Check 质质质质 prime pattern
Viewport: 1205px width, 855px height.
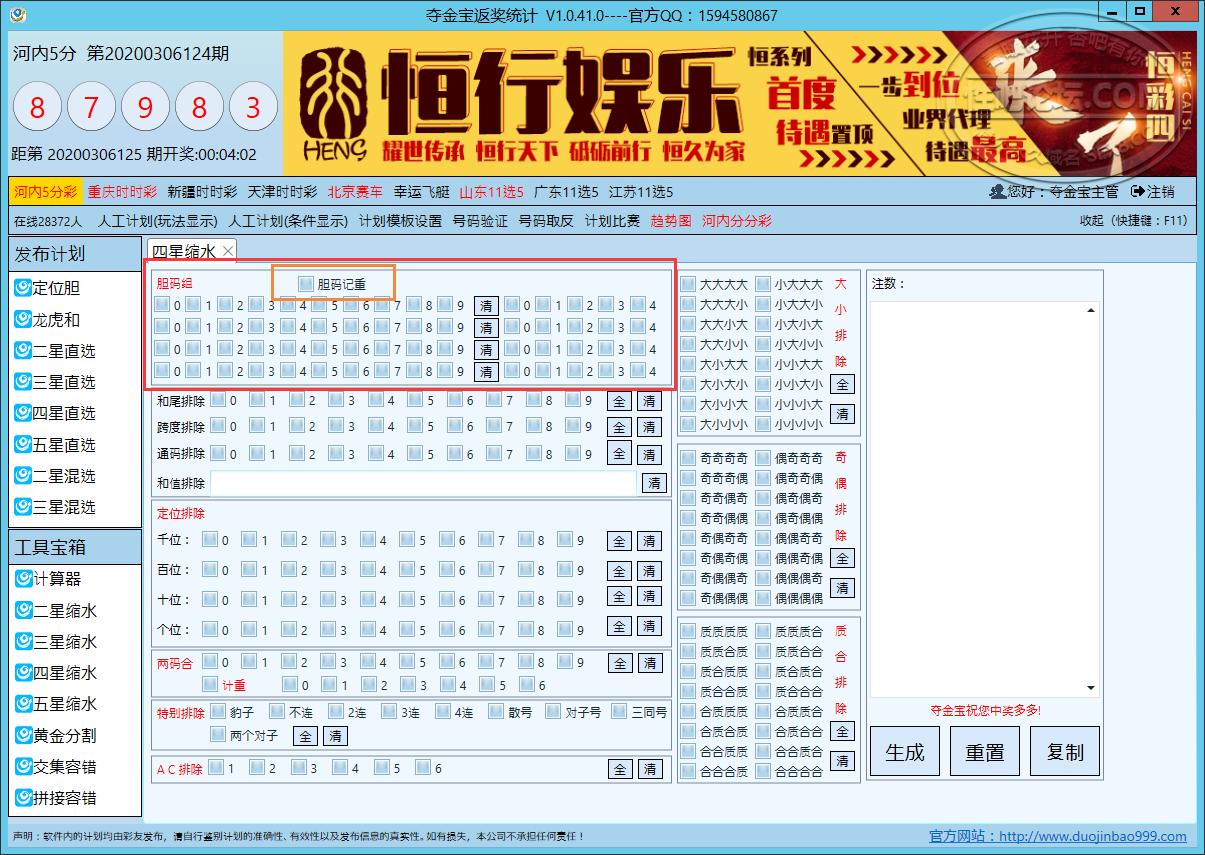point(688,631)
